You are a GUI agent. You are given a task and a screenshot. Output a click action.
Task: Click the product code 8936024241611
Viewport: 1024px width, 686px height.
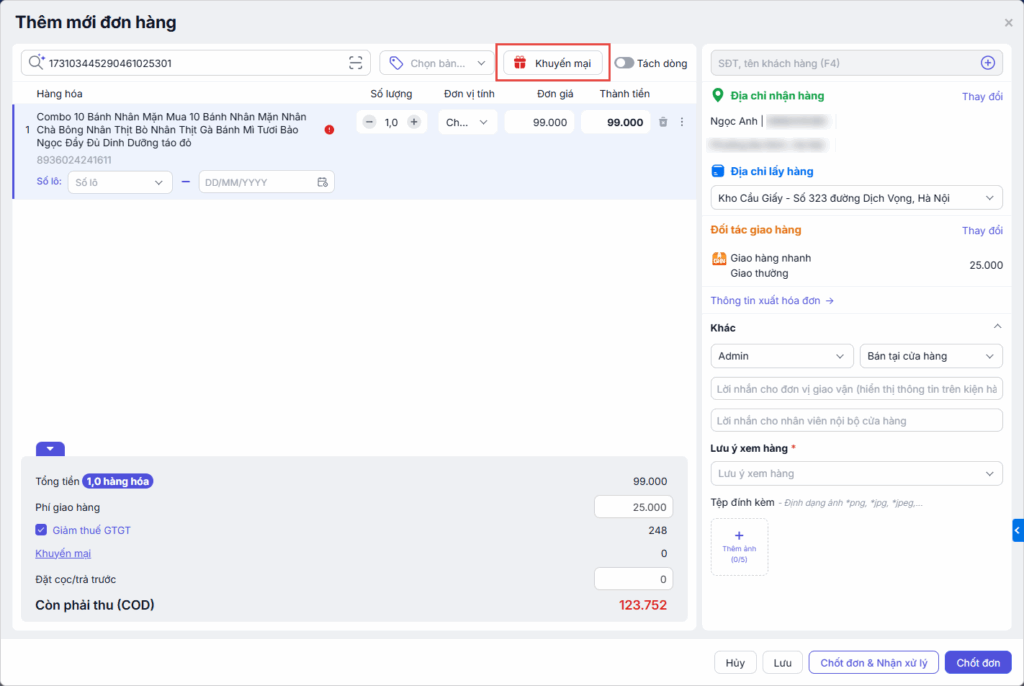[74, 160]
